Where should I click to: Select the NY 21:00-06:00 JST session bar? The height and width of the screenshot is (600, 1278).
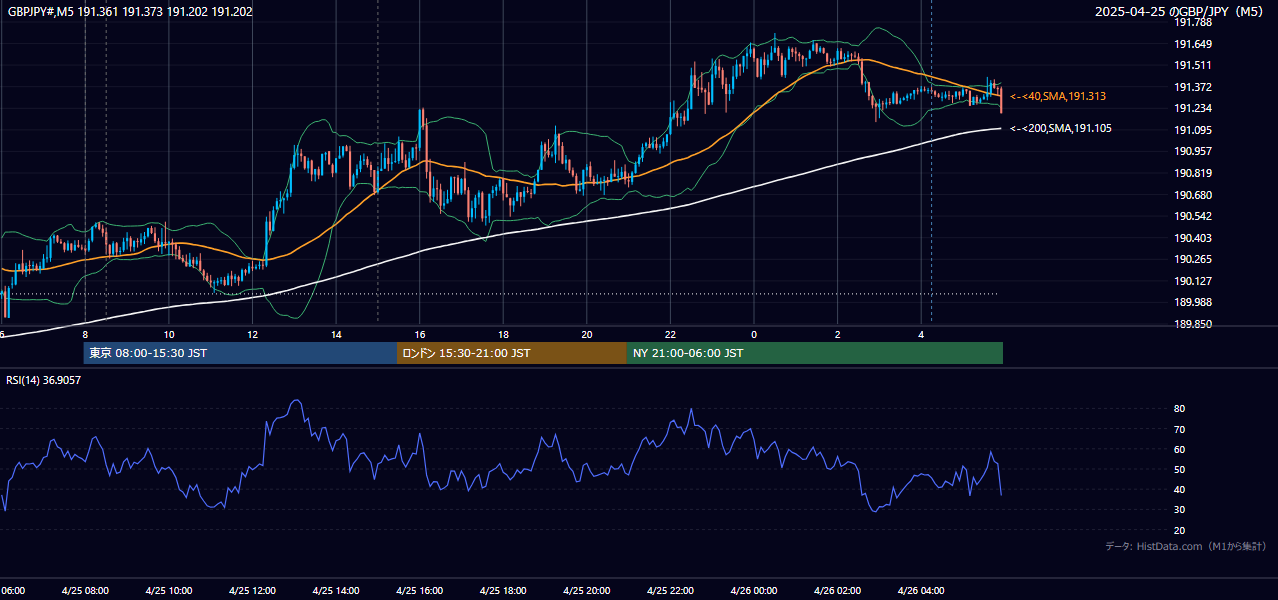[x=815, y=353]
